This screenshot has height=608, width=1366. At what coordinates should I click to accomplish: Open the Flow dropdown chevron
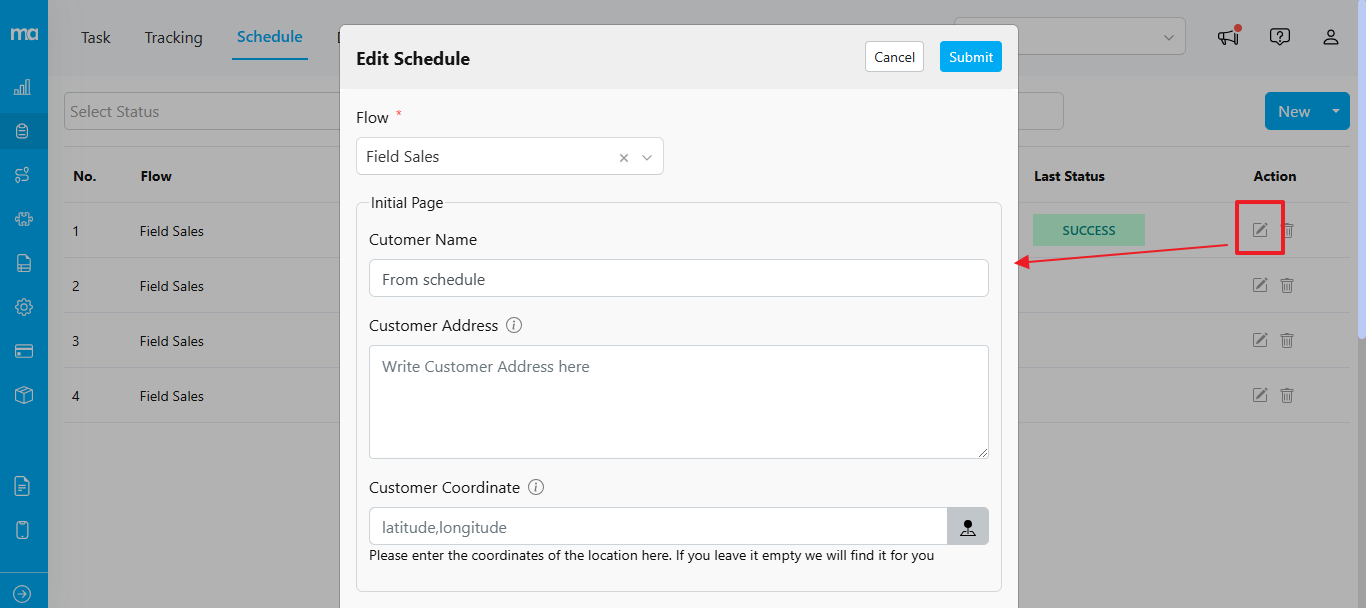point(647,157)
